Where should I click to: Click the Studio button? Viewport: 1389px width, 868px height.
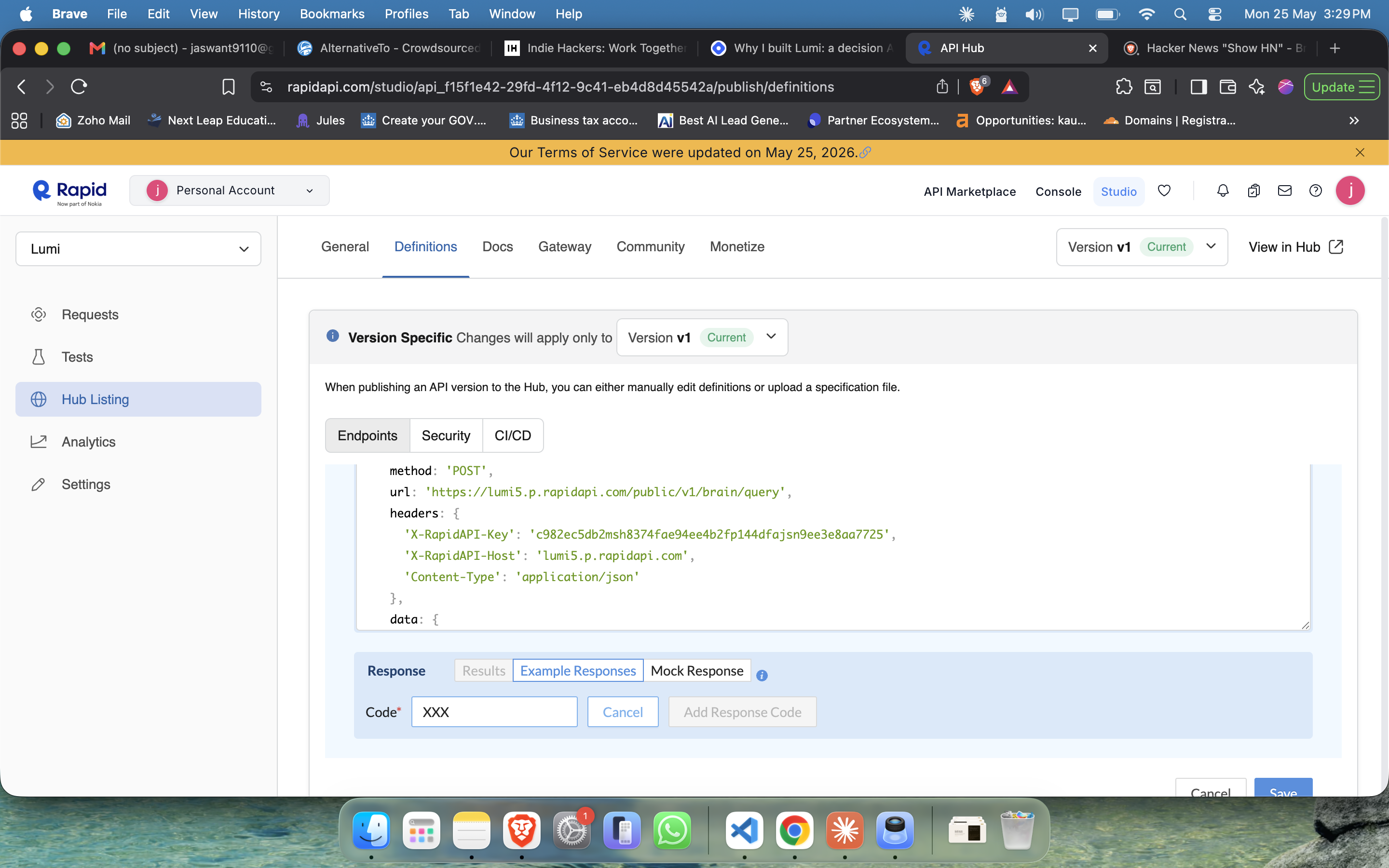point(1118,192)
